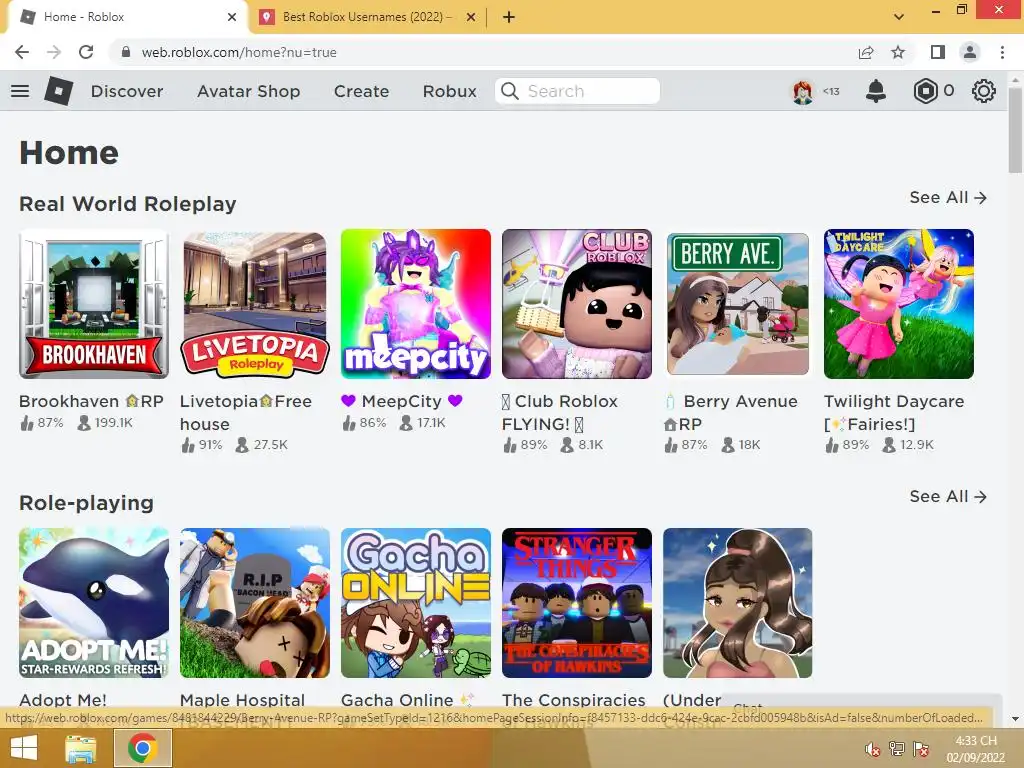Open the ponytail girl game thumbnail
The height and width of the screenshot is (768, 1024).
(738, 603)
